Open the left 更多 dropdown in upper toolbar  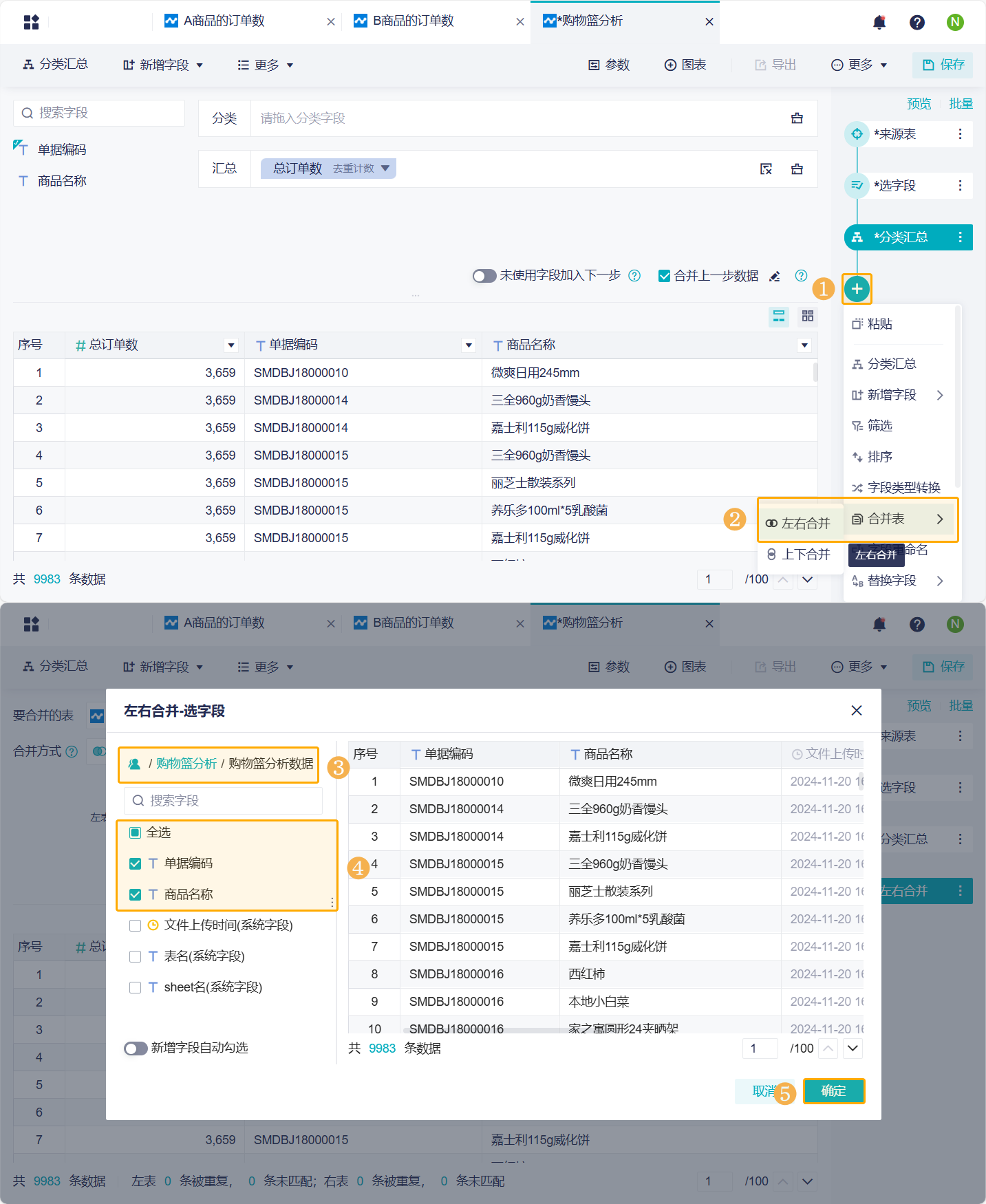coord(266,65)
